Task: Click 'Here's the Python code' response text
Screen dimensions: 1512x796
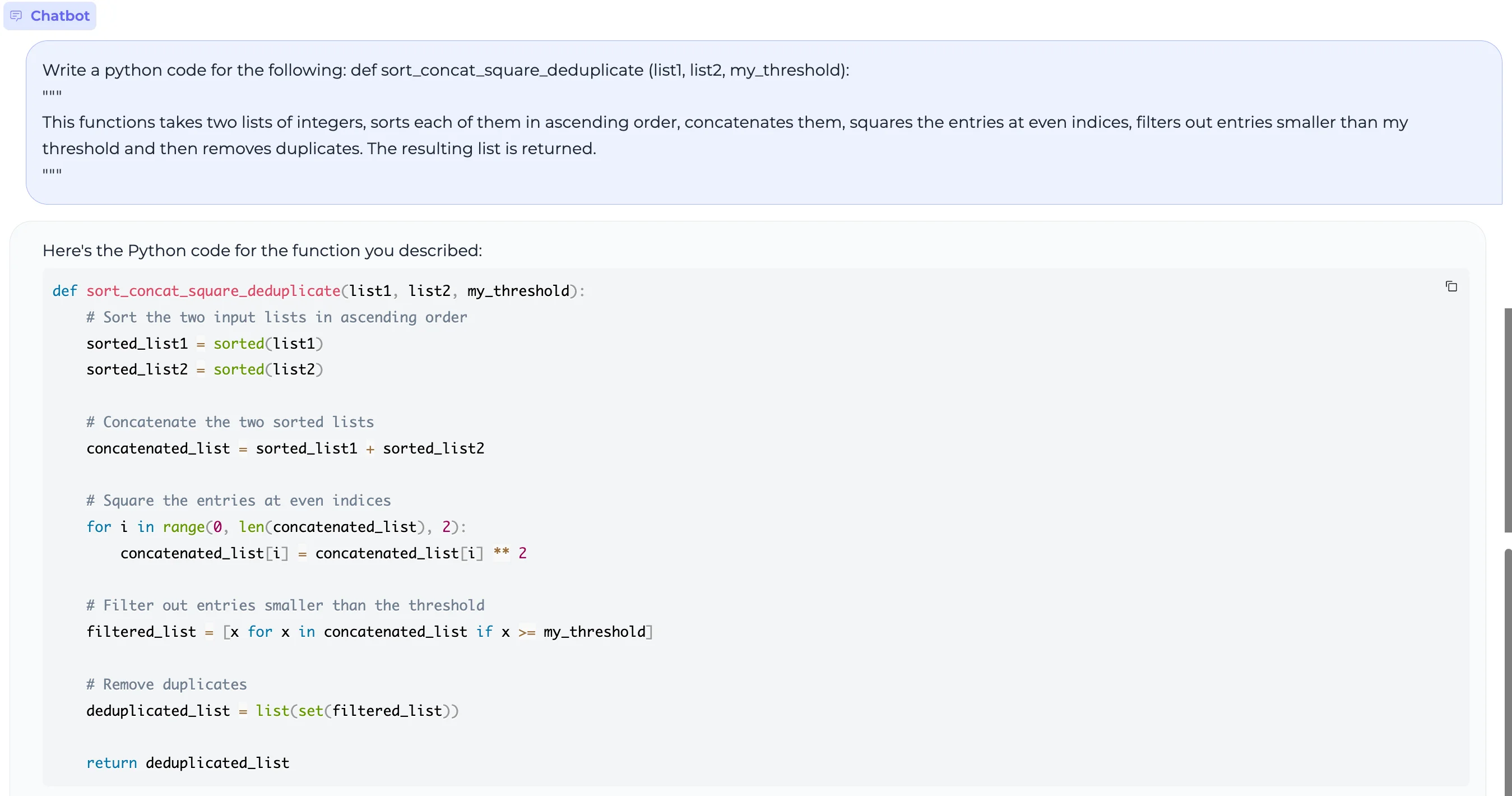Action: point(262,251)
